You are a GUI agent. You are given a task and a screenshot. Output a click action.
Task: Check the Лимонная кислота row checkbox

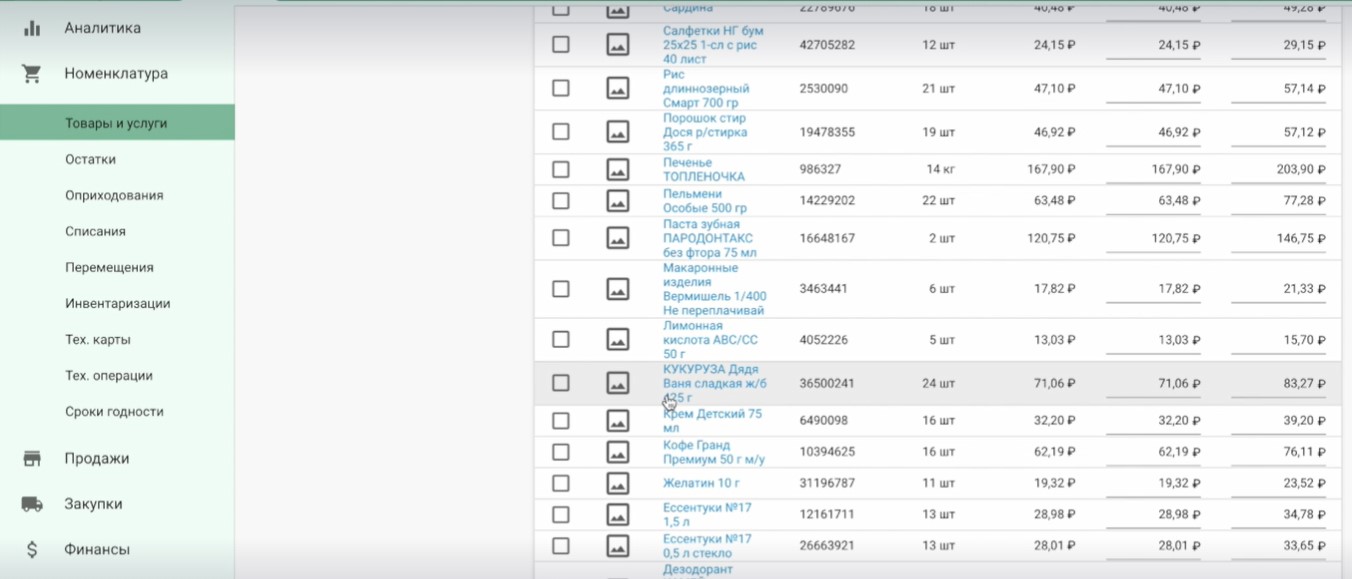pos(561,339)
